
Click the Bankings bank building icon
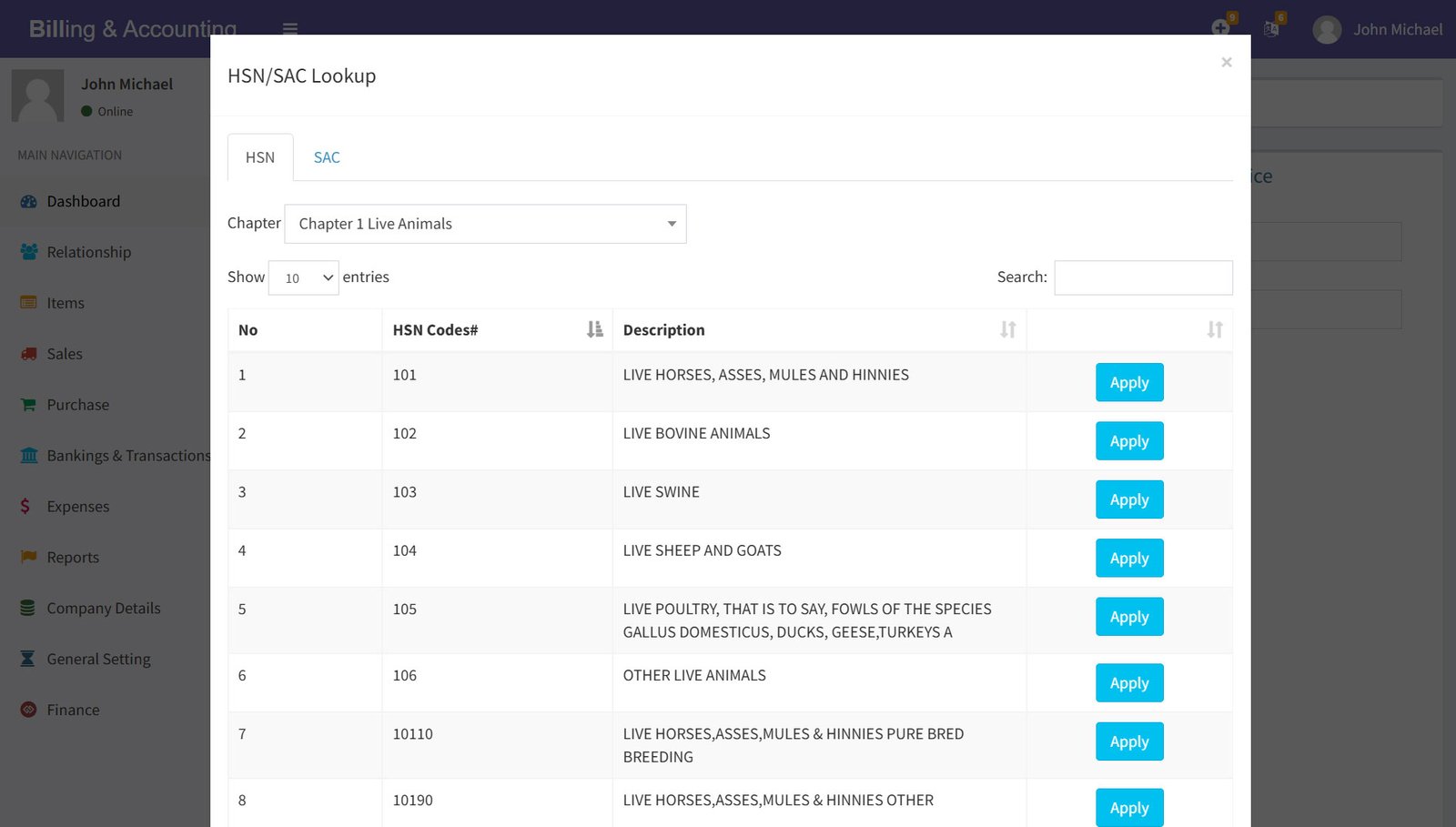point(28,455)
